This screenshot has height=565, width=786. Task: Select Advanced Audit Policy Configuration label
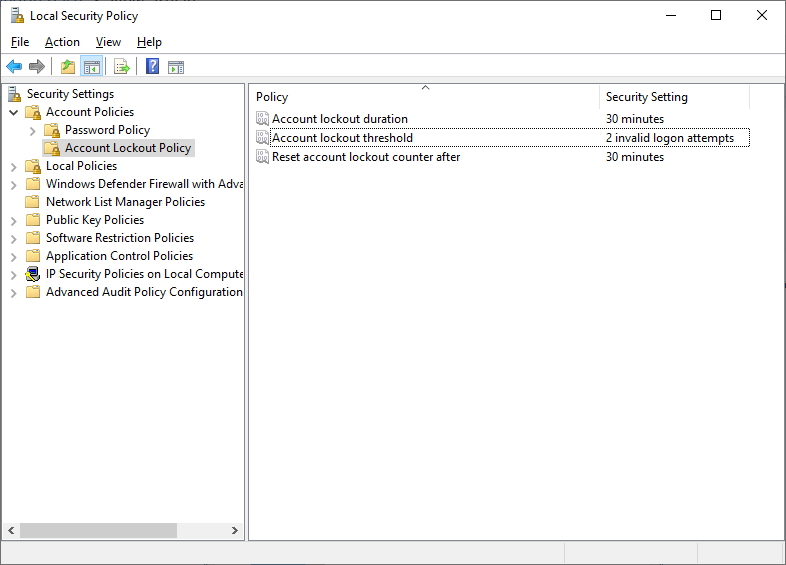[144, 292]
